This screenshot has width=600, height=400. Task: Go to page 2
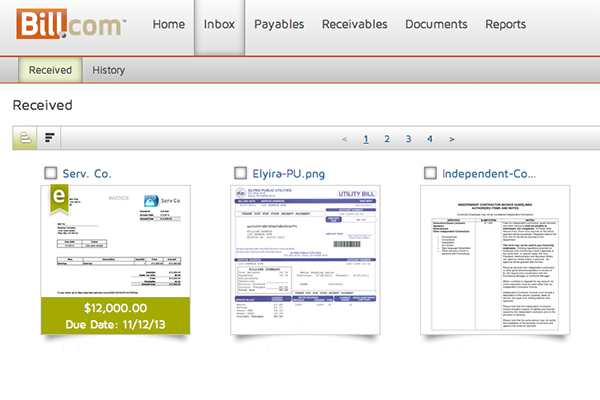pos(387,139)
